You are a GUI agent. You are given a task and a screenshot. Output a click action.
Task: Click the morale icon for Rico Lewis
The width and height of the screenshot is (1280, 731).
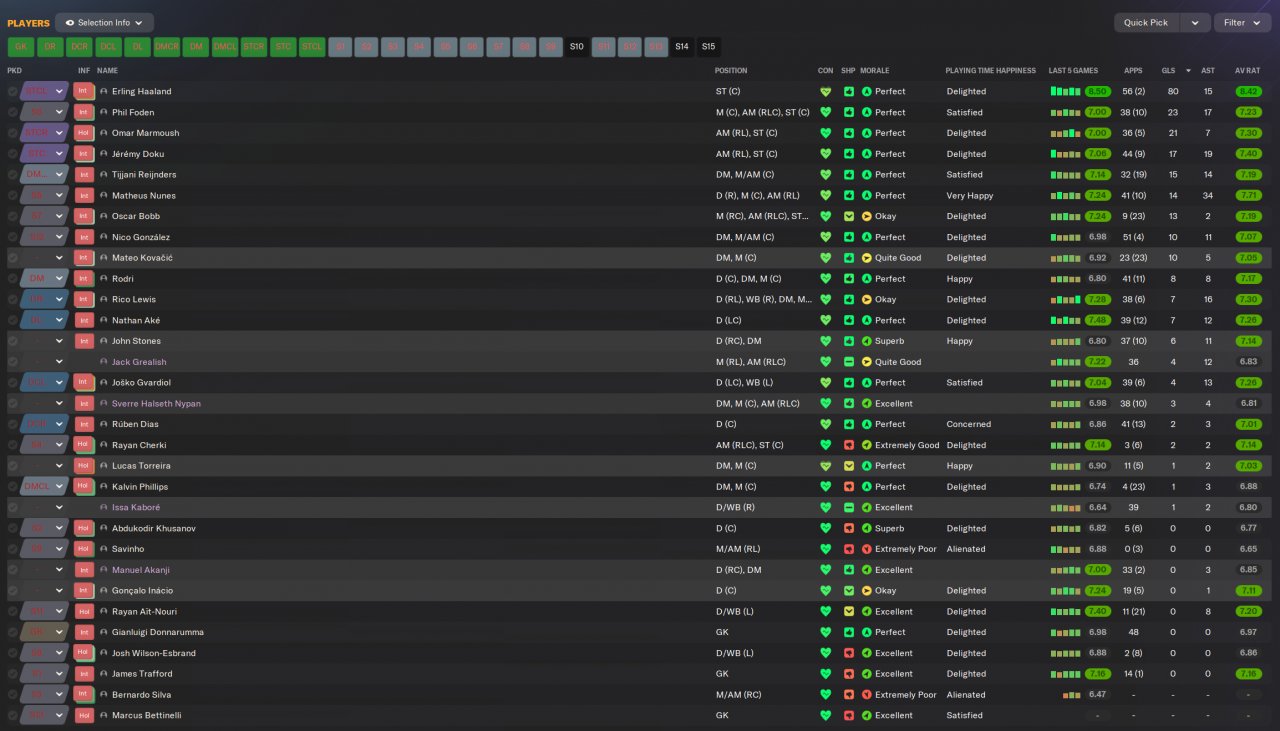pos(866,299)
